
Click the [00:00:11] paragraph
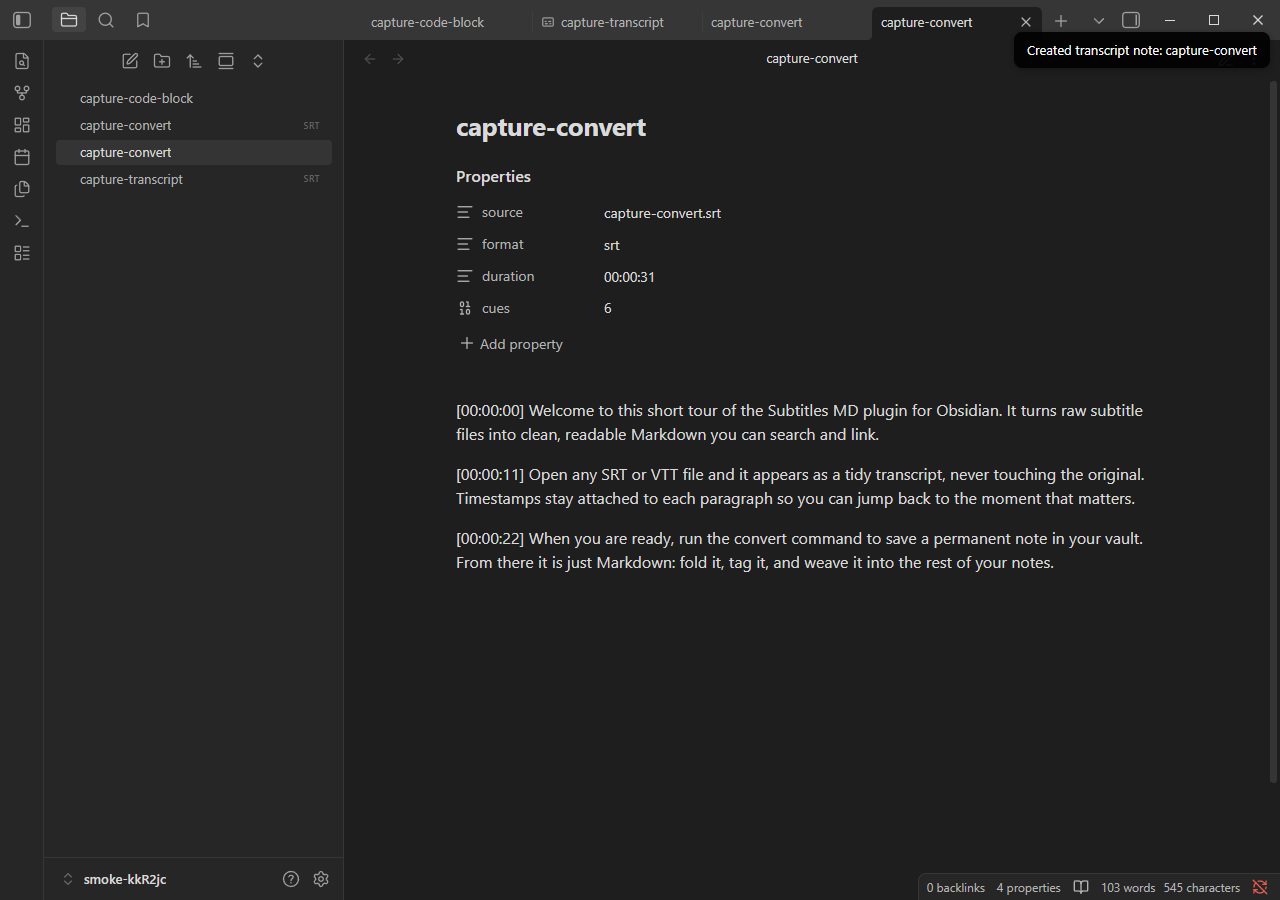click(800, 487)
